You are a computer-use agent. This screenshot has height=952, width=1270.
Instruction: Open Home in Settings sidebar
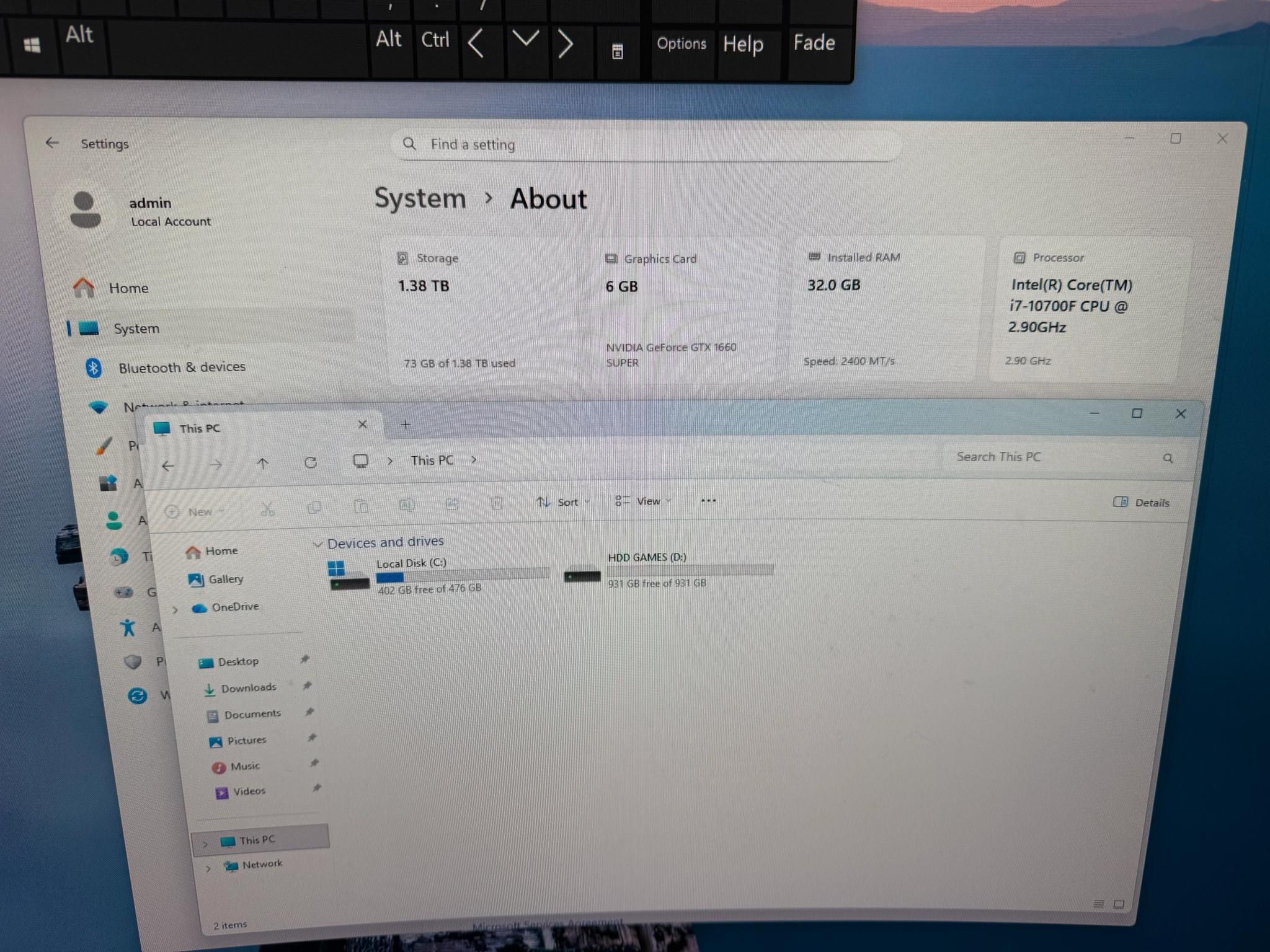tap(128, 288)
